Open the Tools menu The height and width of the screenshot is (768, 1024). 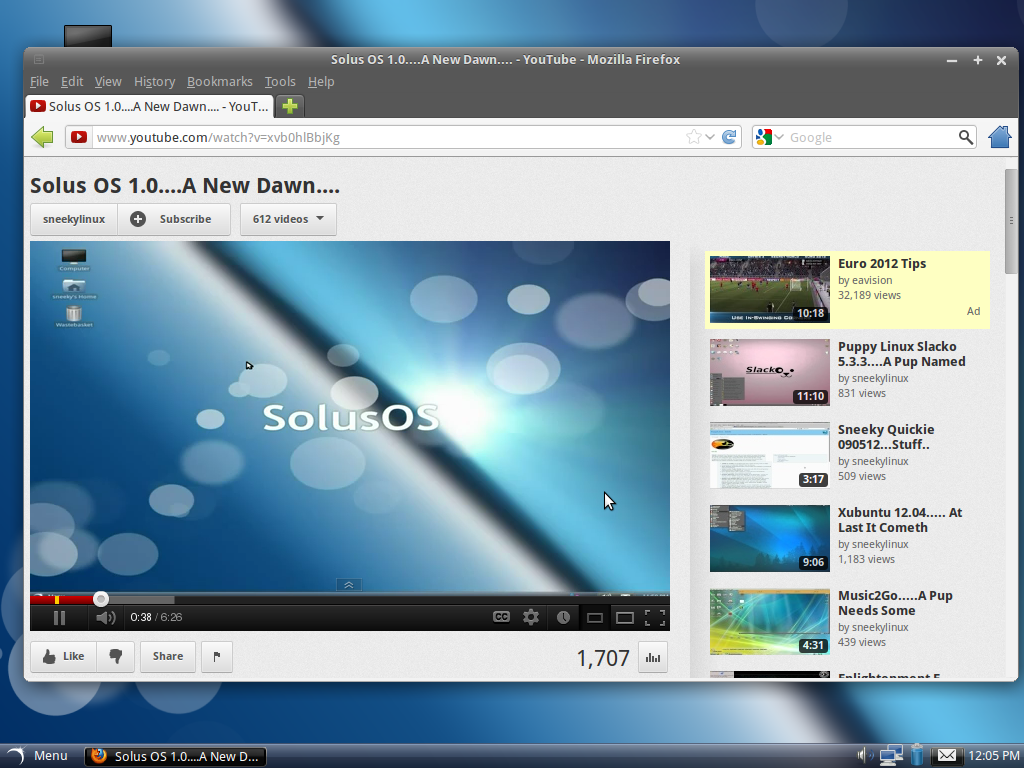280,82
